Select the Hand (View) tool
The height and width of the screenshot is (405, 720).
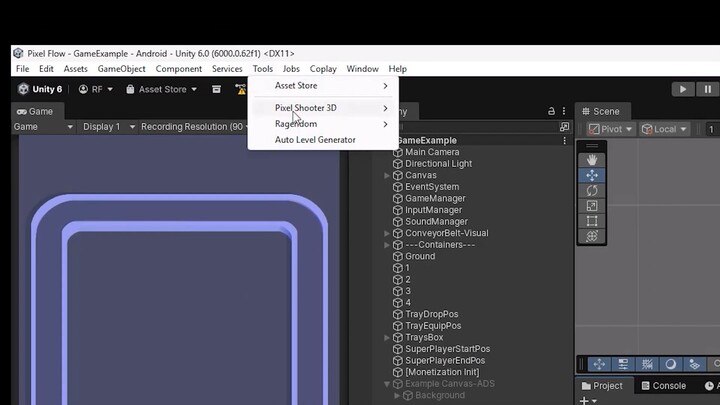click(592, 160)
